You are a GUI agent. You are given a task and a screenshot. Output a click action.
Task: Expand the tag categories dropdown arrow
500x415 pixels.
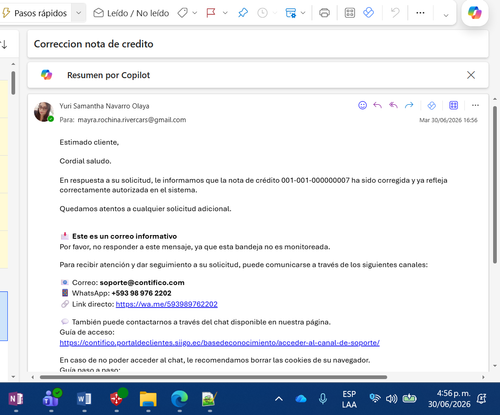pyautogui.click(x=195, y=13)
